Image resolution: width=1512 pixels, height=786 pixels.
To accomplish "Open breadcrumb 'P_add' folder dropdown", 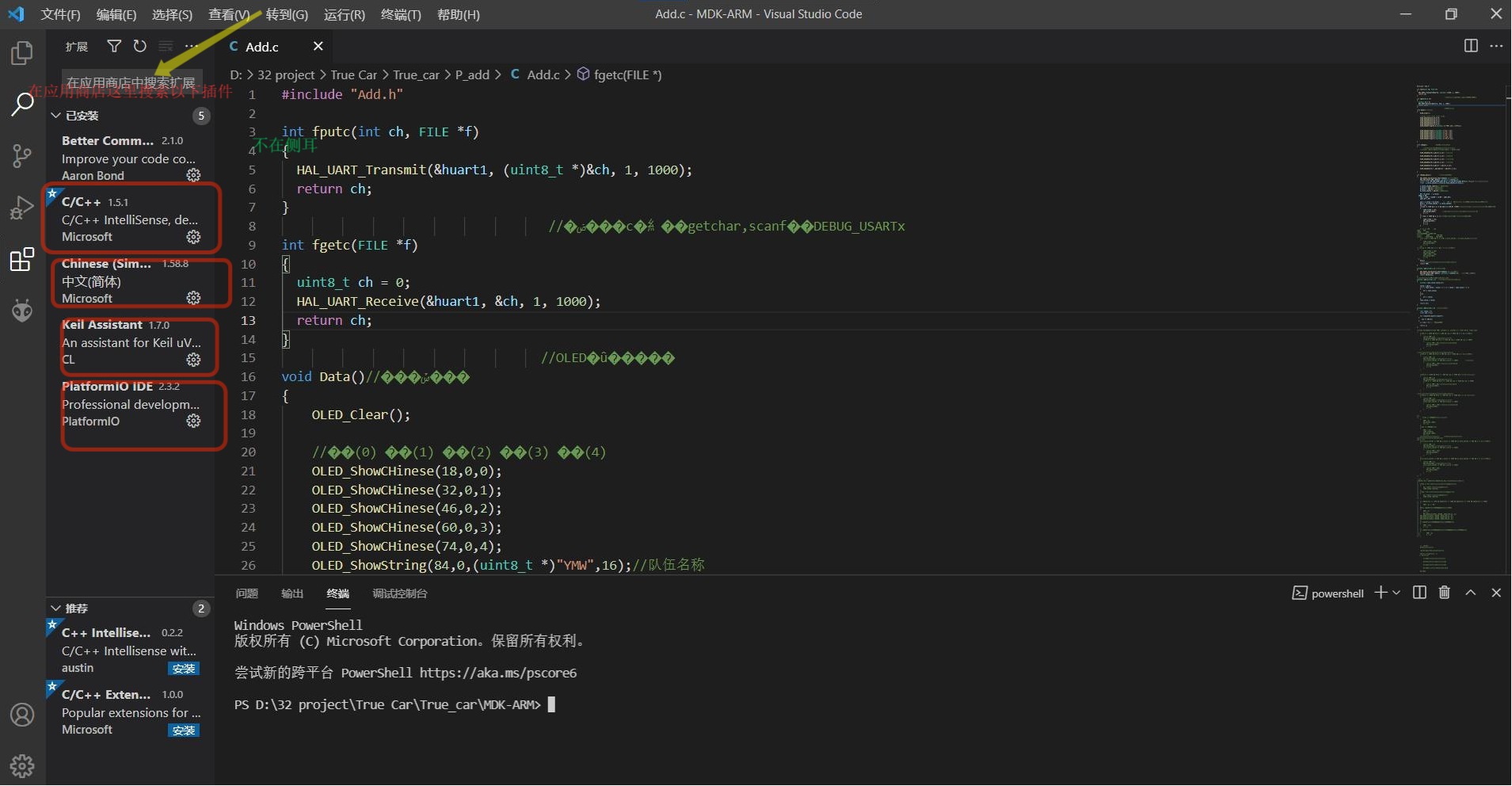I will coord(472,74).
